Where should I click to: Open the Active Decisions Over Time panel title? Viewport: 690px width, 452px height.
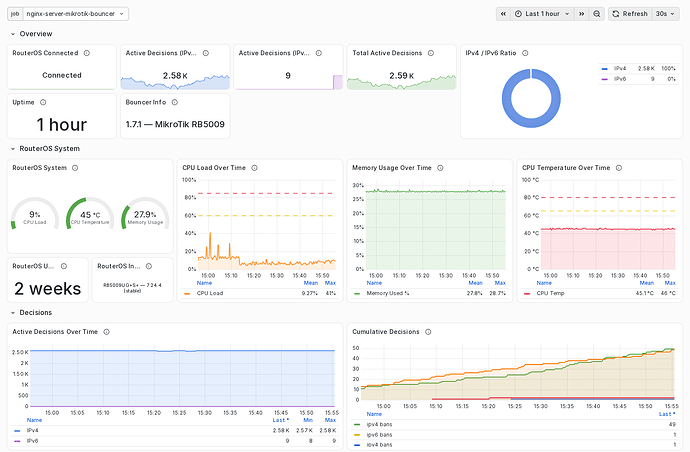tap(55, 332)
